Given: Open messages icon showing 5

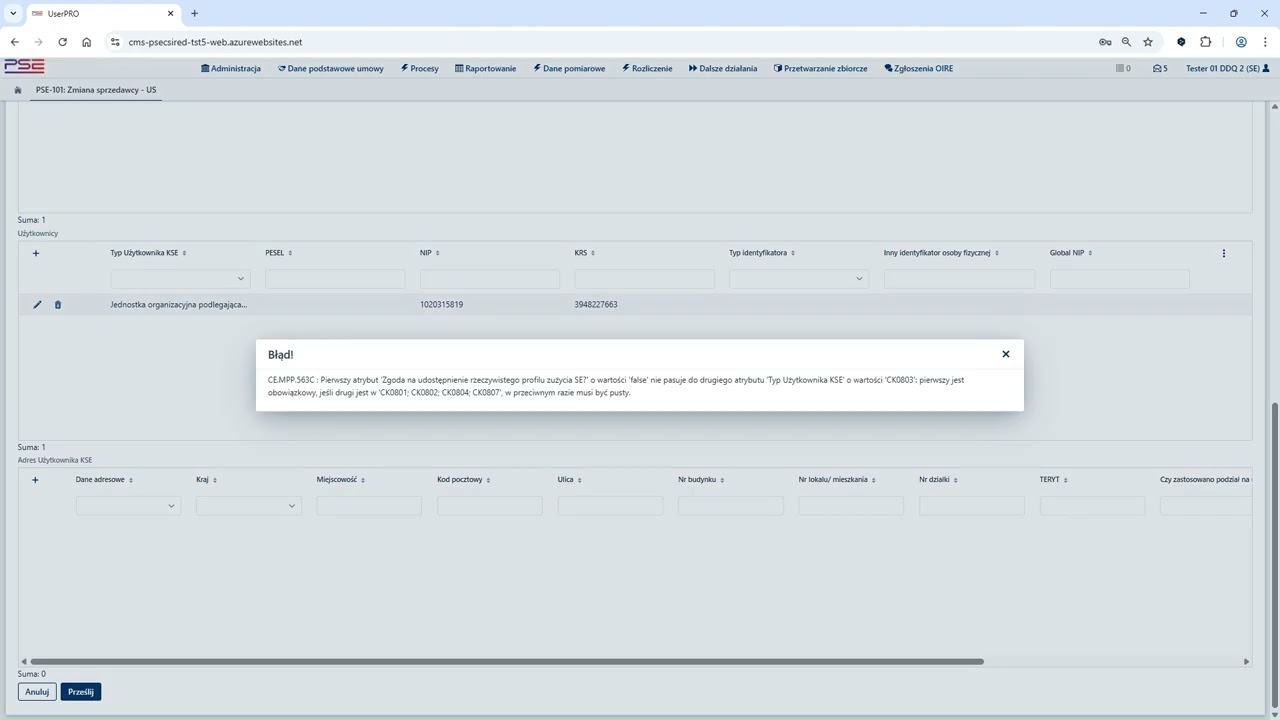Looking at the screenshot, I should pyautogui.click(x=1160, y=69).
